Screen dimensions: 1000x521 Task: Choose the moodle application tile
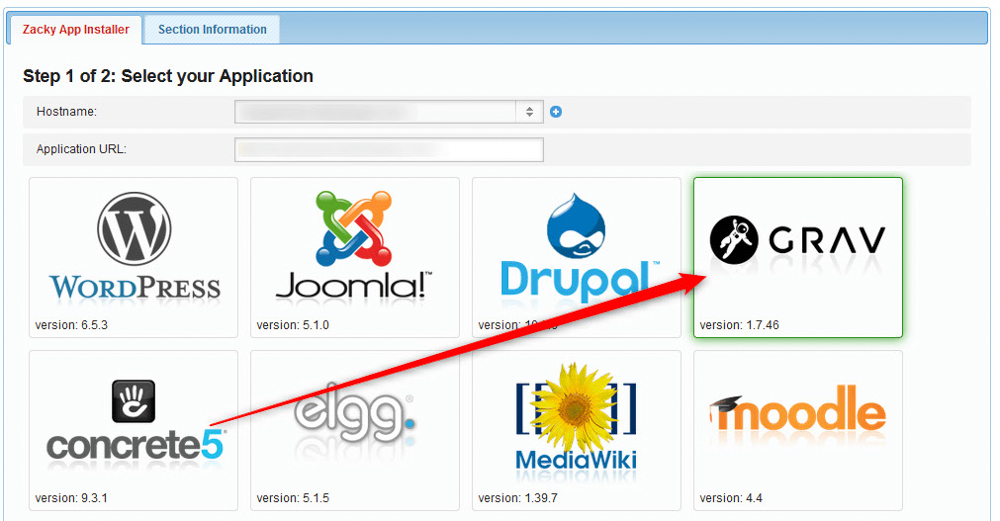(x=798, y=430)
